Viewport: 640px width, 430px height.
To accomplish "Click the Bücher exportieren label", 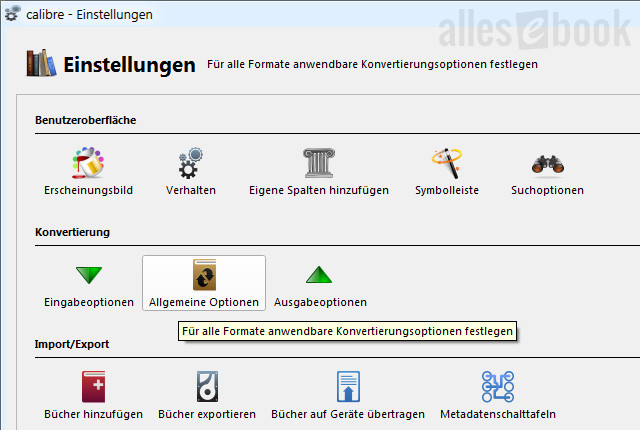I will [207, 414].
